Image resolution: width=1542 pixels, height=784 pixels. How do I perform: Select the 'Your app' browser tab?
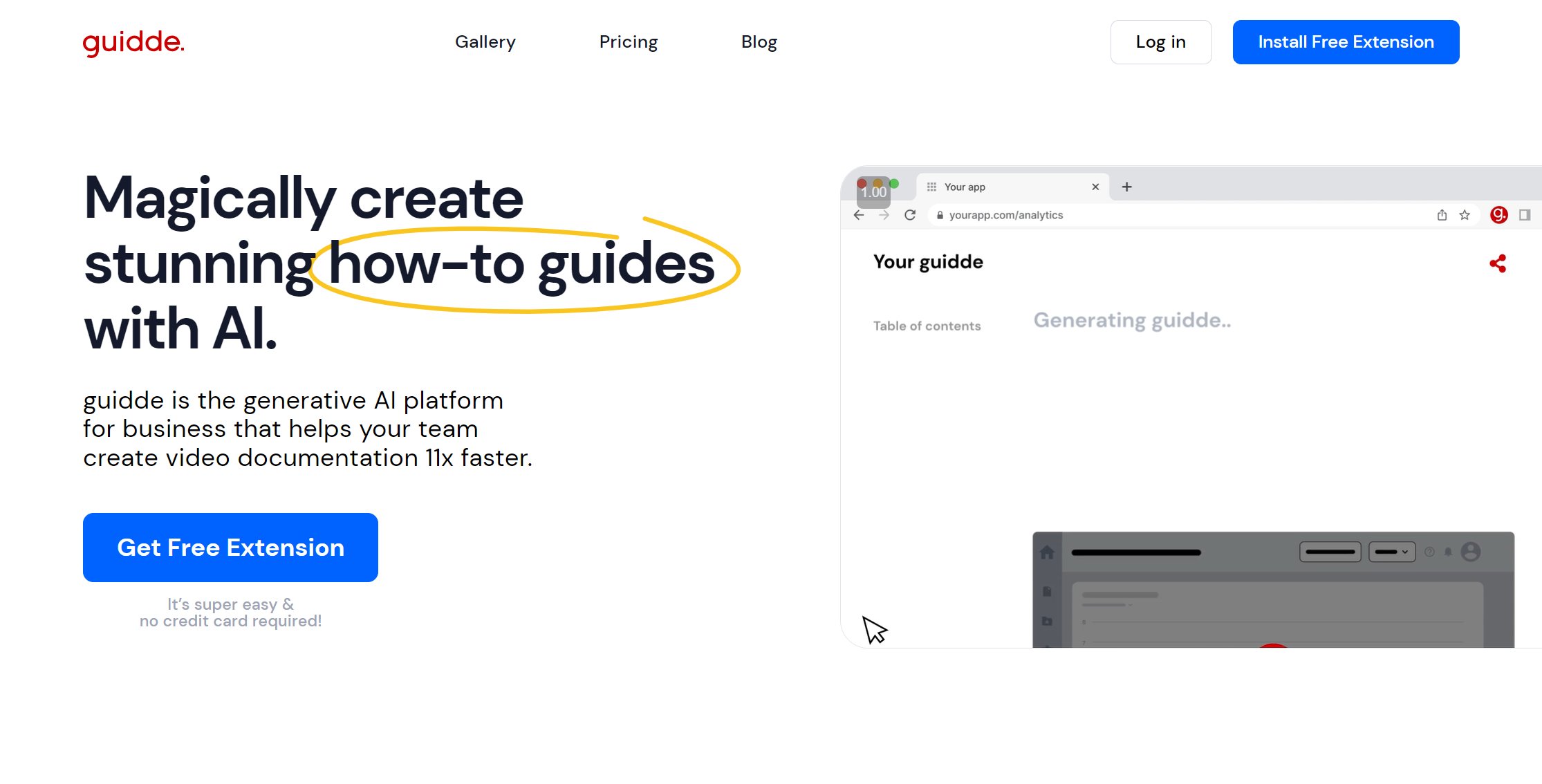[x=1012, y=187]
